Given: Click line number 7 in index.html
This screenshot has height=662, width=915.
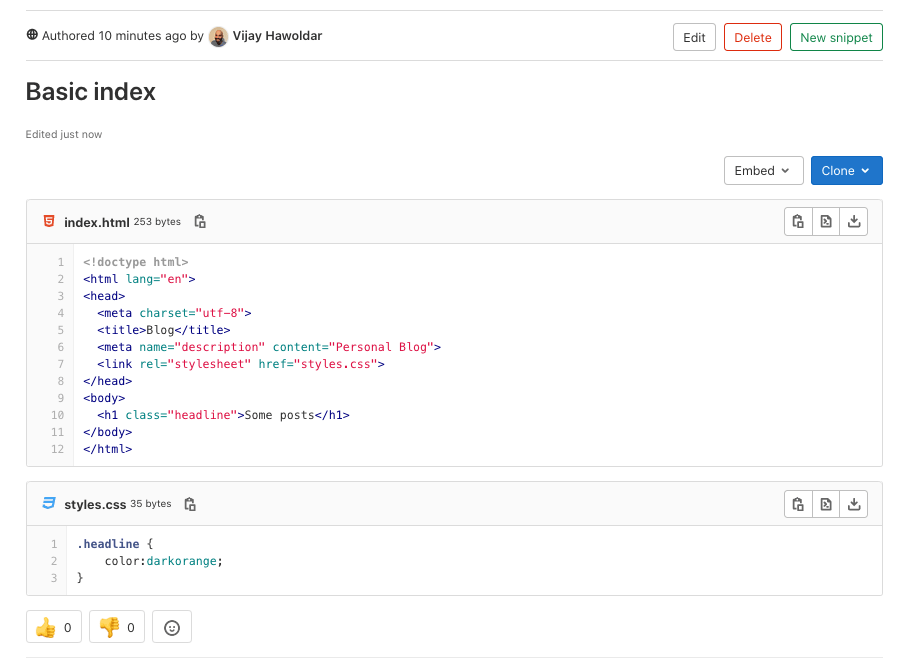Looking at the screenshot, I should (x=61, y=364).
